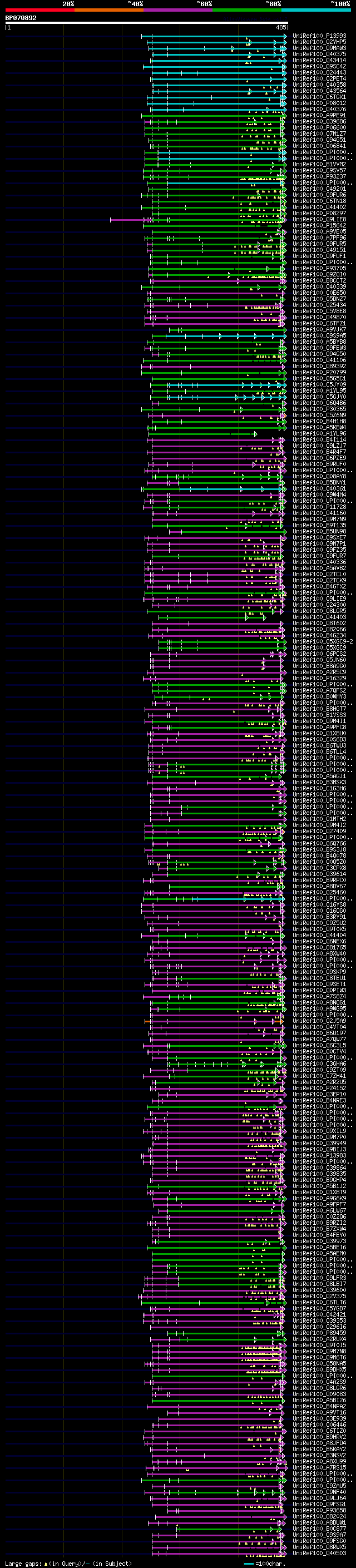Open hit UniRef100_Q9SXE7
Screen dimensions: 356x1568
pyautogui.click(x=319, y=538)
